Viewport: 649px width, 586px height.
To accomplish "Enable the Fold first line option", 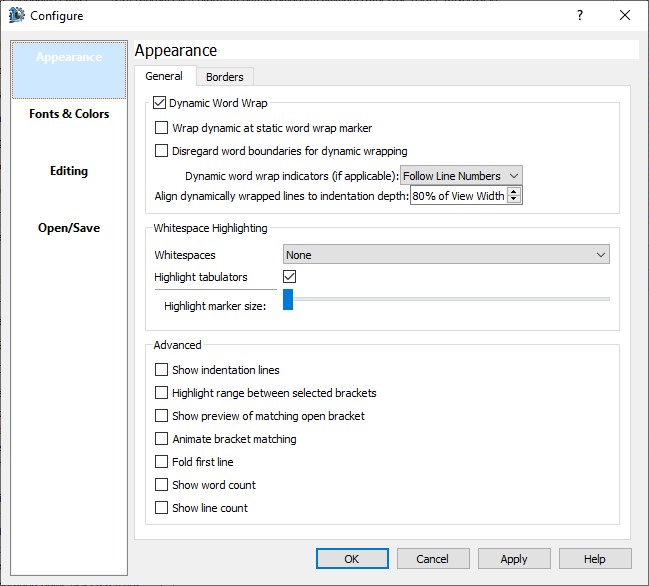I will 161,461.
